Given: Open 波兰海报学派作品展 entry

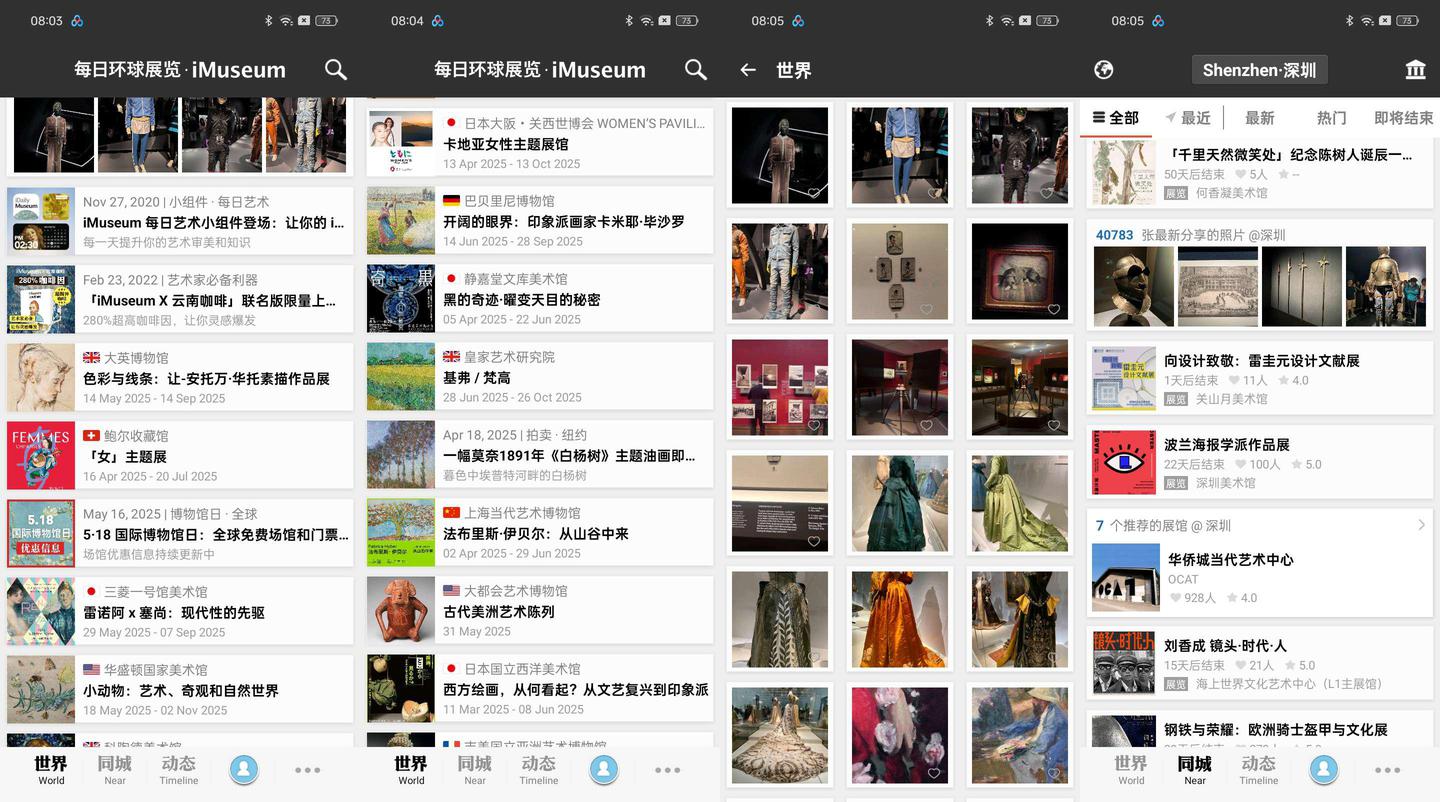Looking at the screenshot, I should click(1260, 463).
